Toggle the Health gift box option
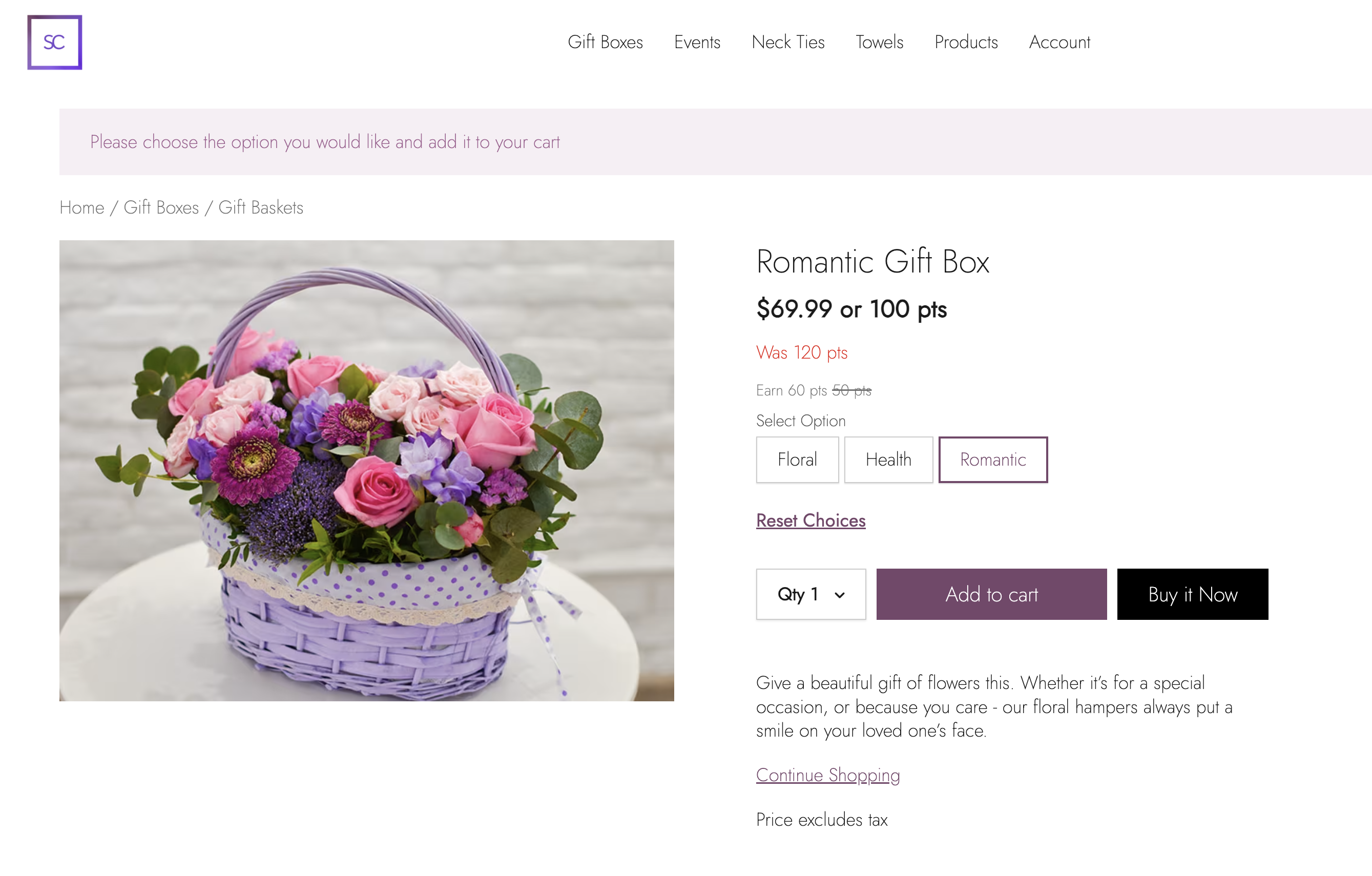This screenshot has height=876, width=1372. coord(887,460)
